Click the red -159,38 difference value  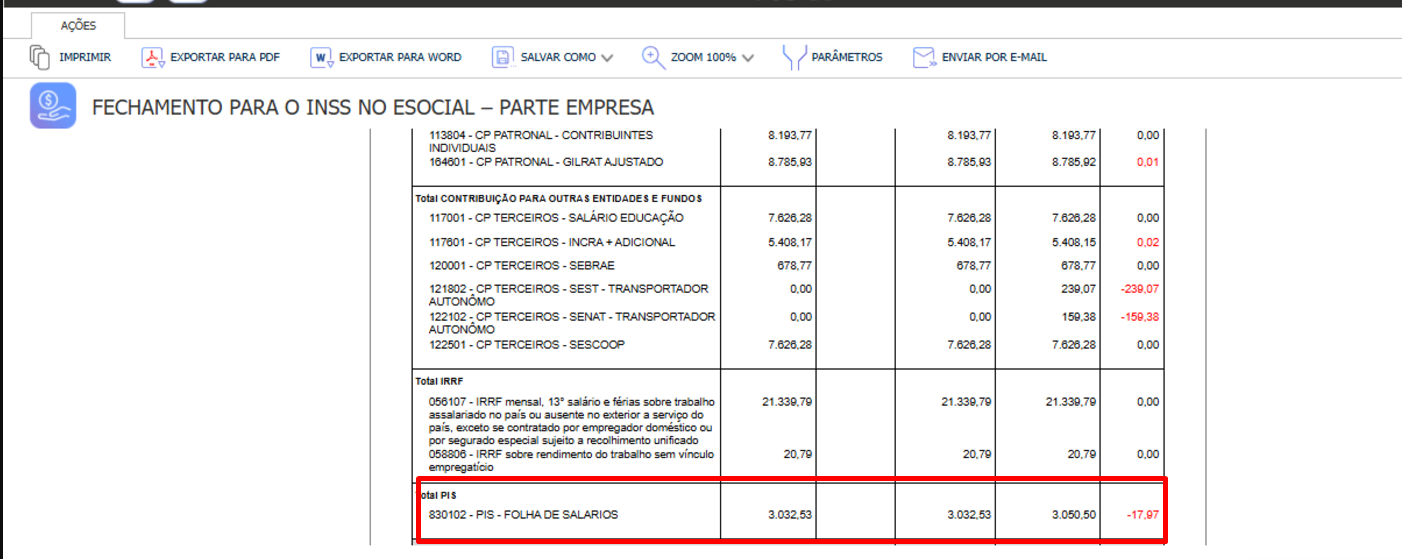1140,317
